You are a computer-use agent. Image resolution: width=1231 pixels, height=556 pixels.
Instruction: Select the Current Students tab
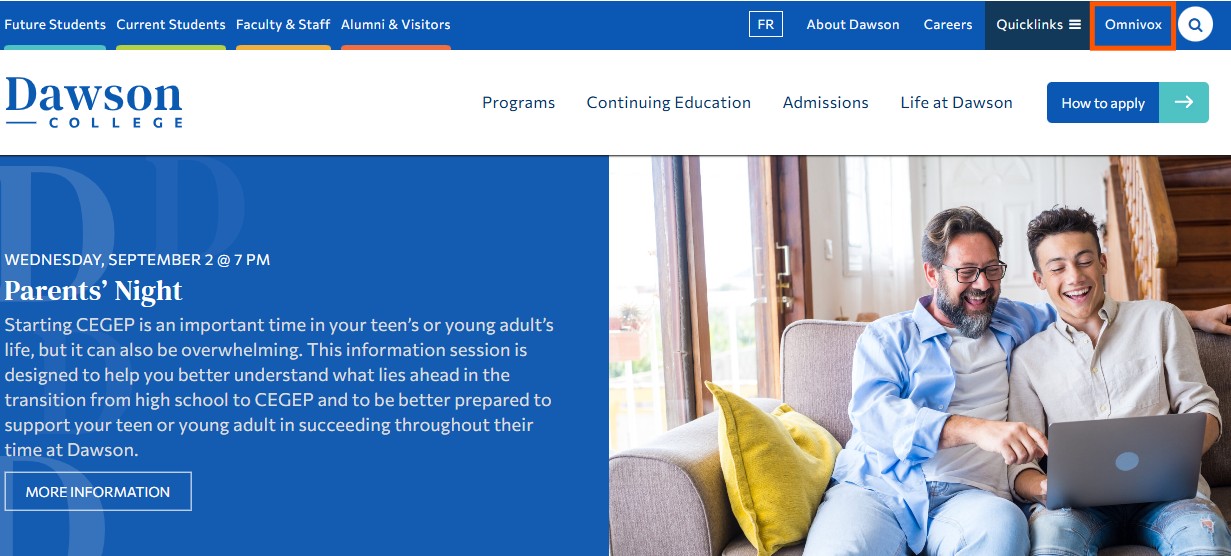pyautogui.click(x=171, y=24)
